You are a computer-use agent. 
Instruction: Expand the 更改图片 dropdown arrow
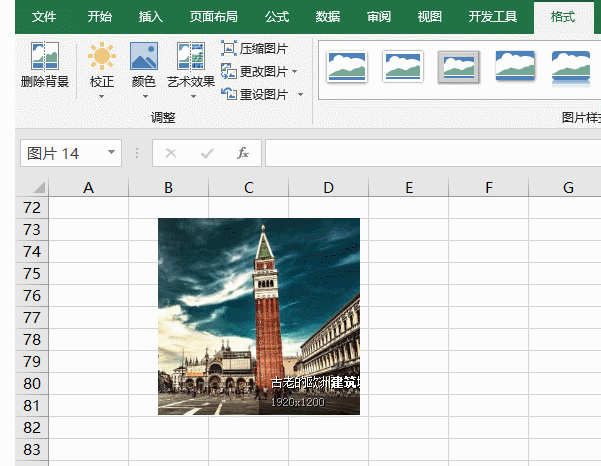pyautogui.click(x=296, y=72)
